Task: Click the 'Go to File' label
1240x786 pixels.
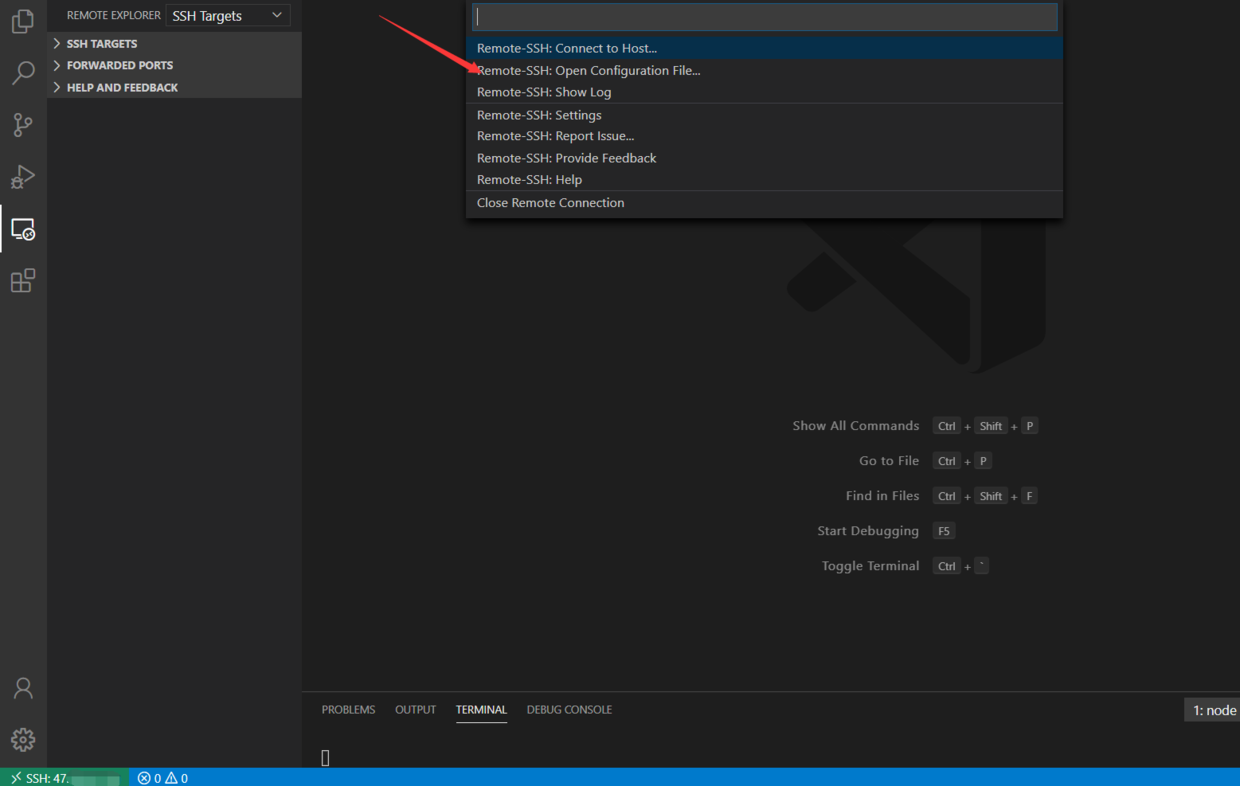Action: point(889,461)
